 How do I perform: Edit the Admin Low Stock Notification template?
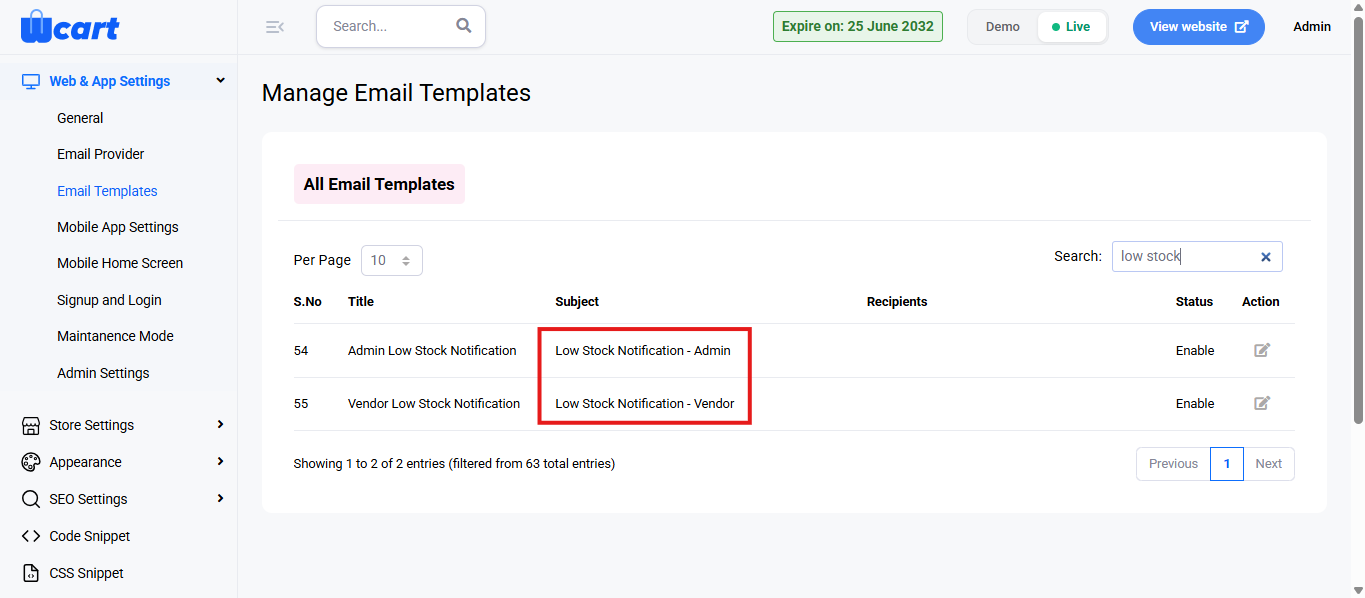pos(1262,350)
